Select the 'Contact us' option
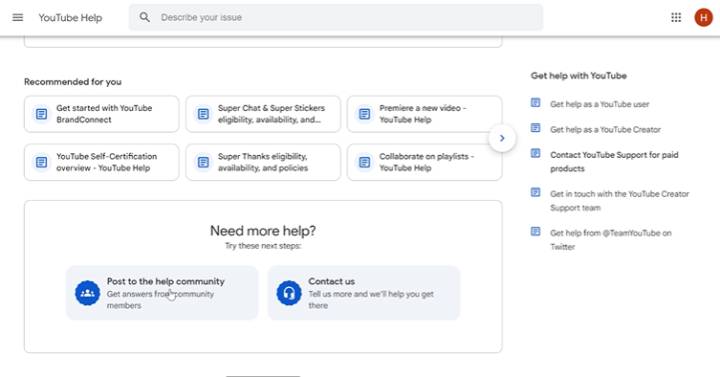 coord(364,293)
